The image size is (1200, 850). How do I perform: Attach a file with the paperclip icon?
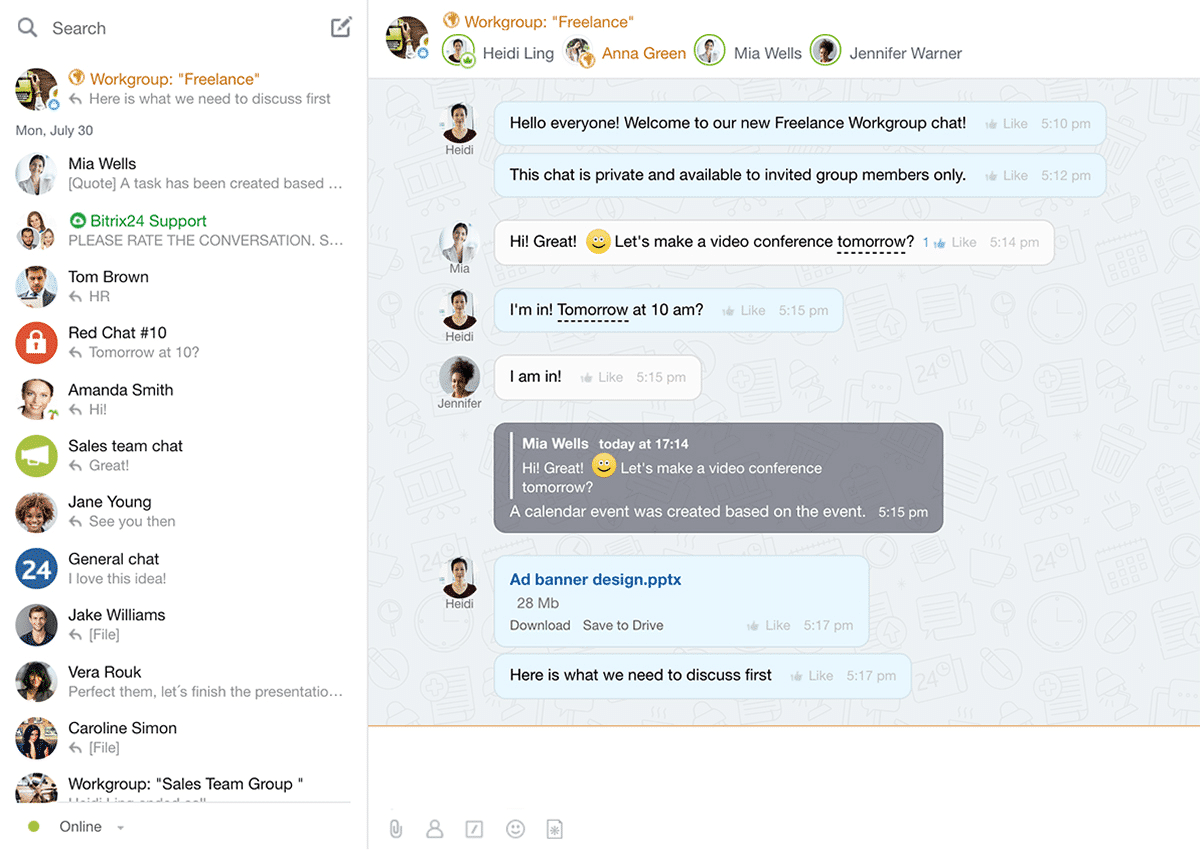pyautogui.click(x=395, y=828)
